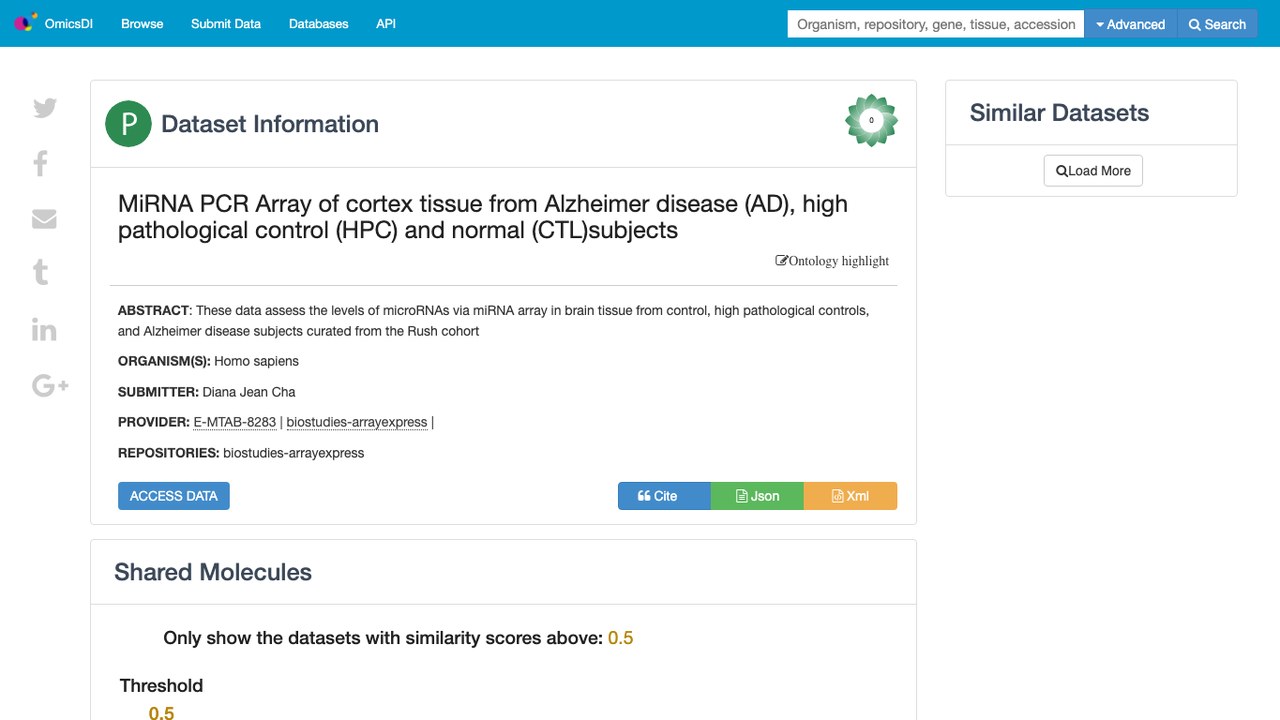Click the Threshold label
This screenshot has width=1280, height=720.
(x=161, y=686)
